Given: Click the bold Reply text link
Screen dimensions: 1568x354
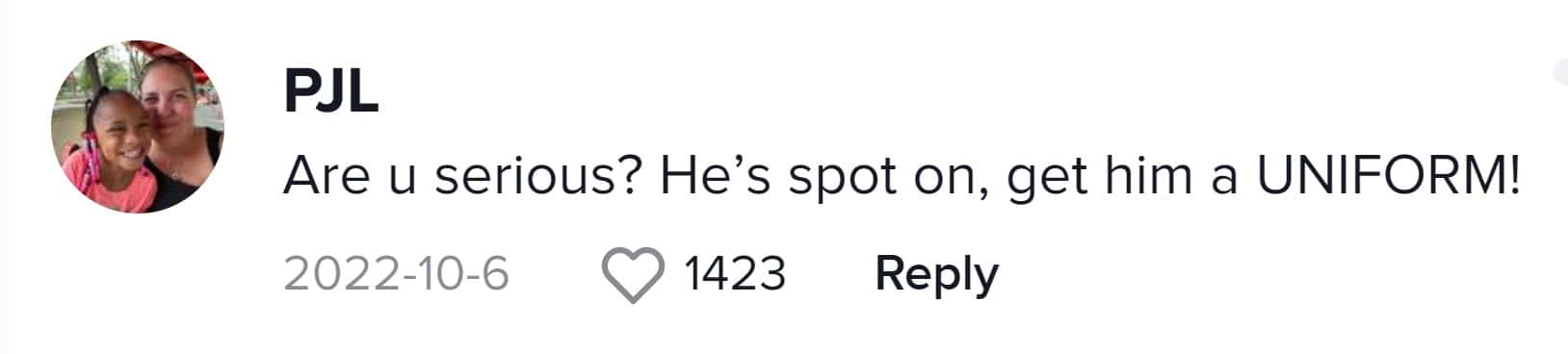Looking at the screenshot, I should click(936, 275).
